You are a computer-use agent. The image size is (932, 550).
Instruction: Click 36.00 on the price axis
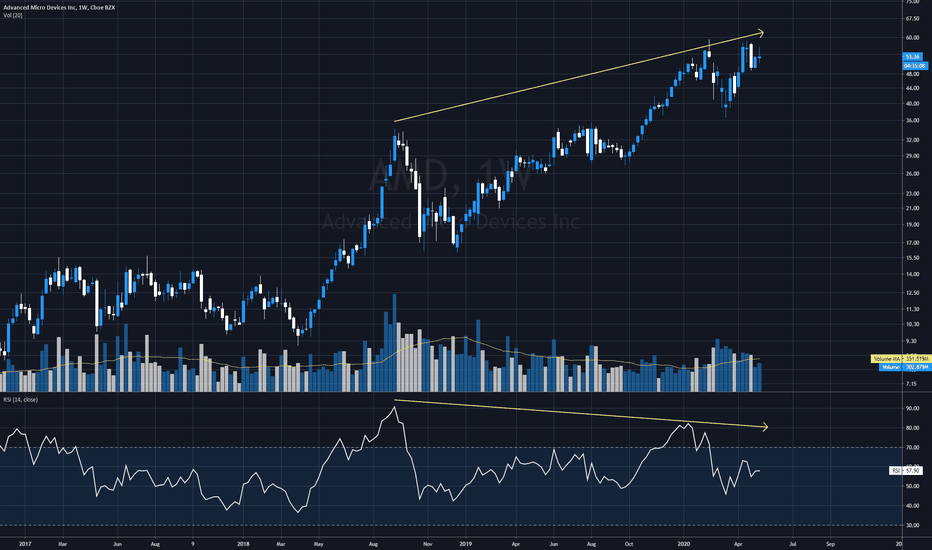(912, 121)
